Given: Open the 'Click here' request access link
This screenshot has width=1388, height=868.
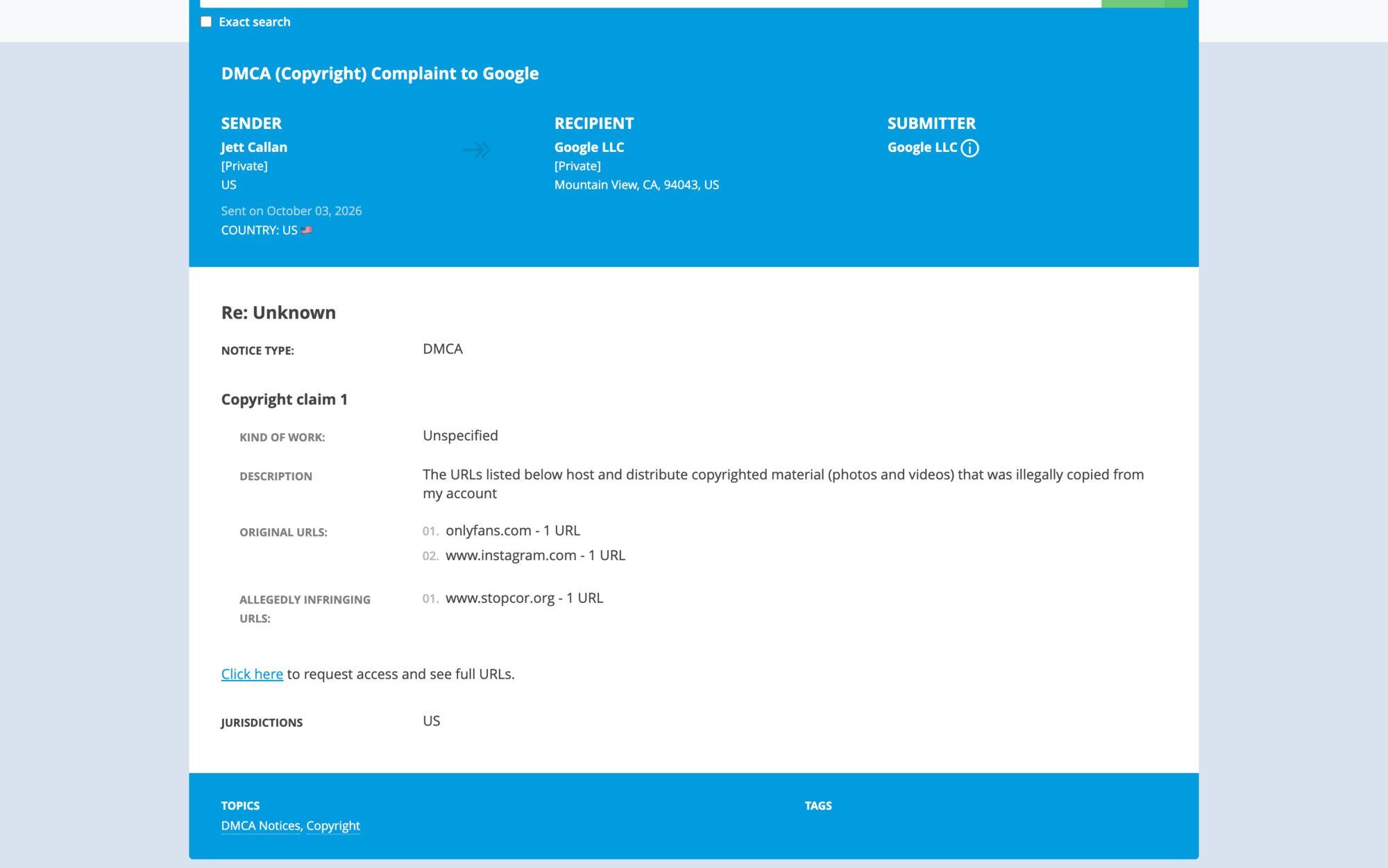Looking at the screenshot, I should tap(252, 674).
